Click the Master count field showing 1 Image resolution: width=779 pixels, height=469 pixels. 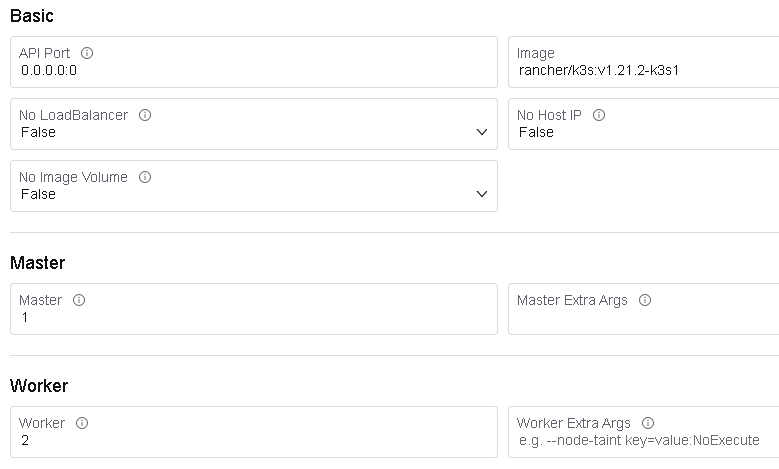tap(254, 309)
